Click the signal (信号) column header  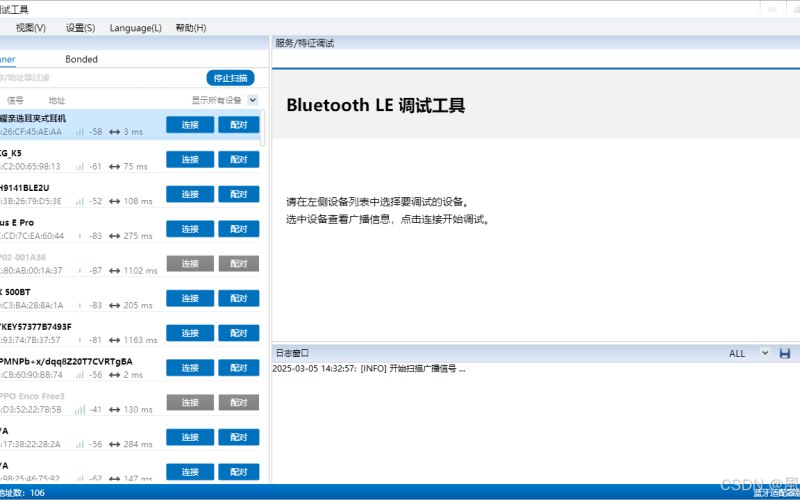tap(15, 100)
